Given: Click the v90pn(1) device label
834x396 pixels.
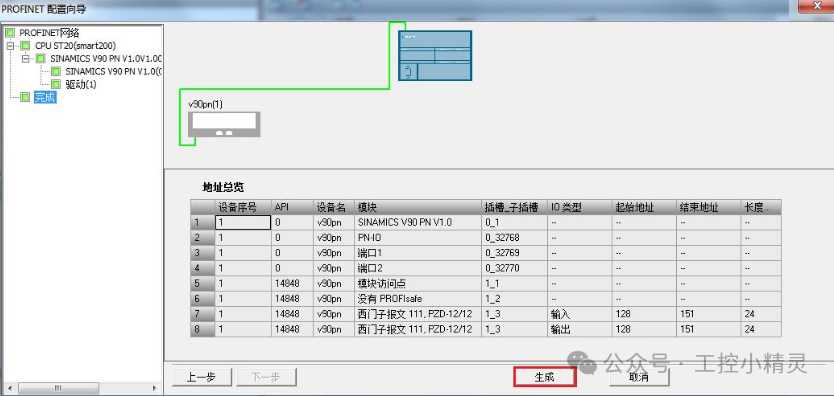Looking at the screenshot, I should [205, 104].
